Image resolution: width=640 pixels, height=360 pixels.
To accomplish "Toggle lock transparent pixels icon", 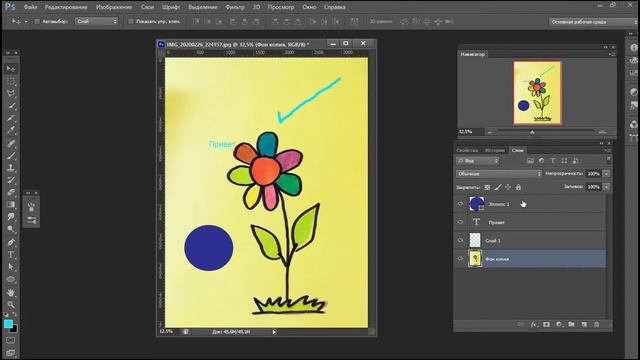I will 487,187.
